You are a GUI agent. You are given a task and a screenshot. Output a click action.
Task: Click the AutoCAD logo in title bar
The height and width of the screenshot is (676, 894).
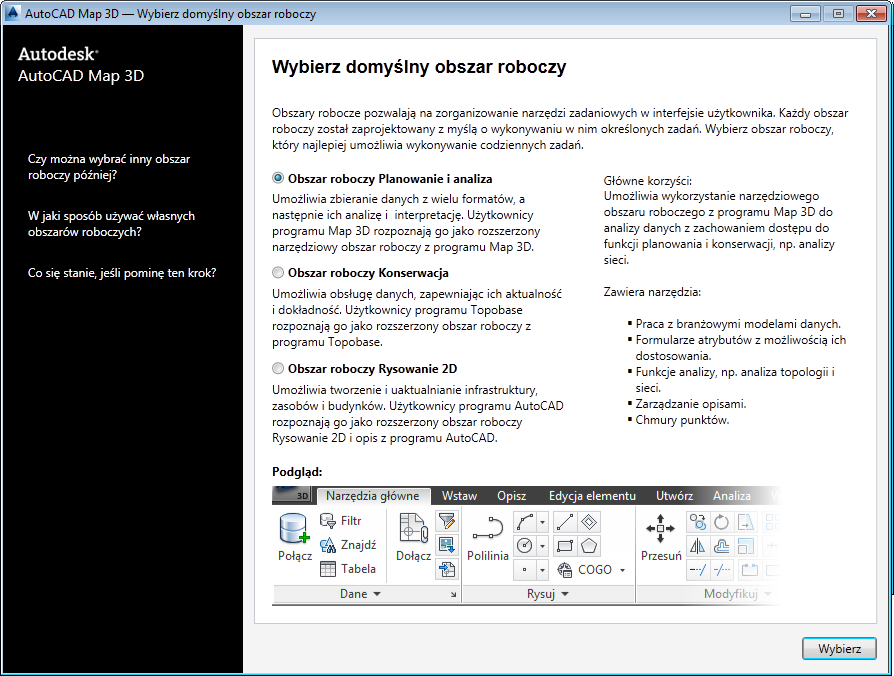pos(12,13)
